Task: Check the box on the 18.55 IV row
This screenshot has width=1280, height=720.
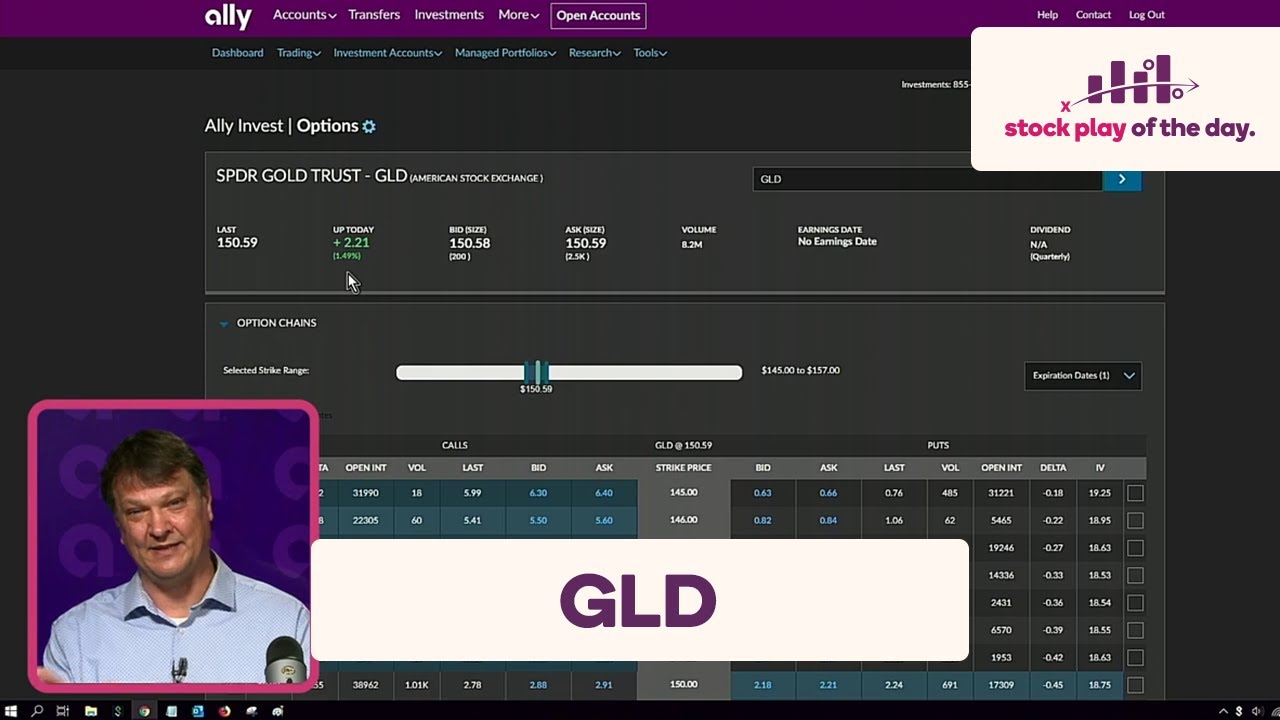Action: (1135, 631)
